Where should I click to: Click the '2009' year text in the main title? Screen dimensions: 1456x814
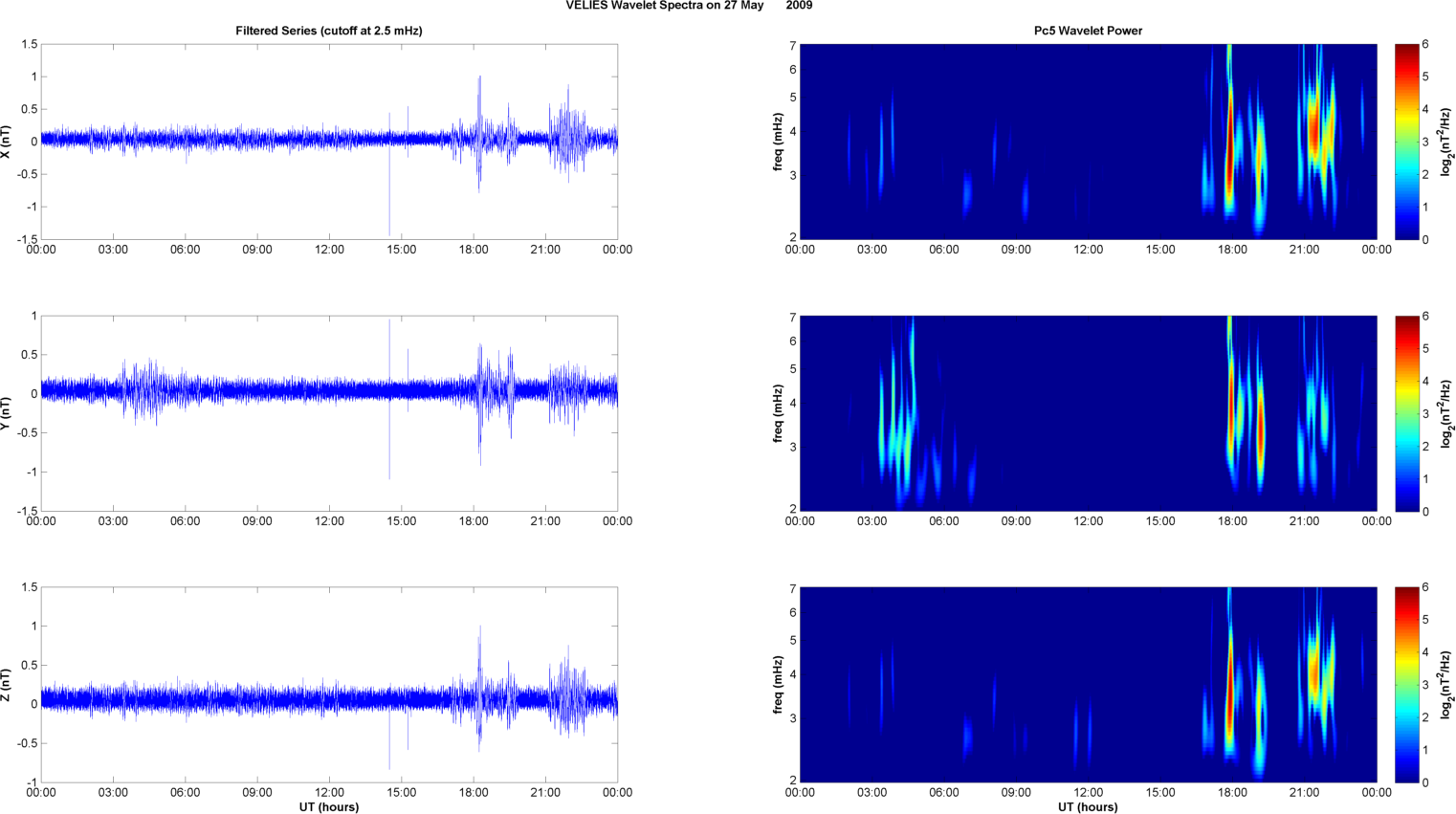[x=800, y=6]
